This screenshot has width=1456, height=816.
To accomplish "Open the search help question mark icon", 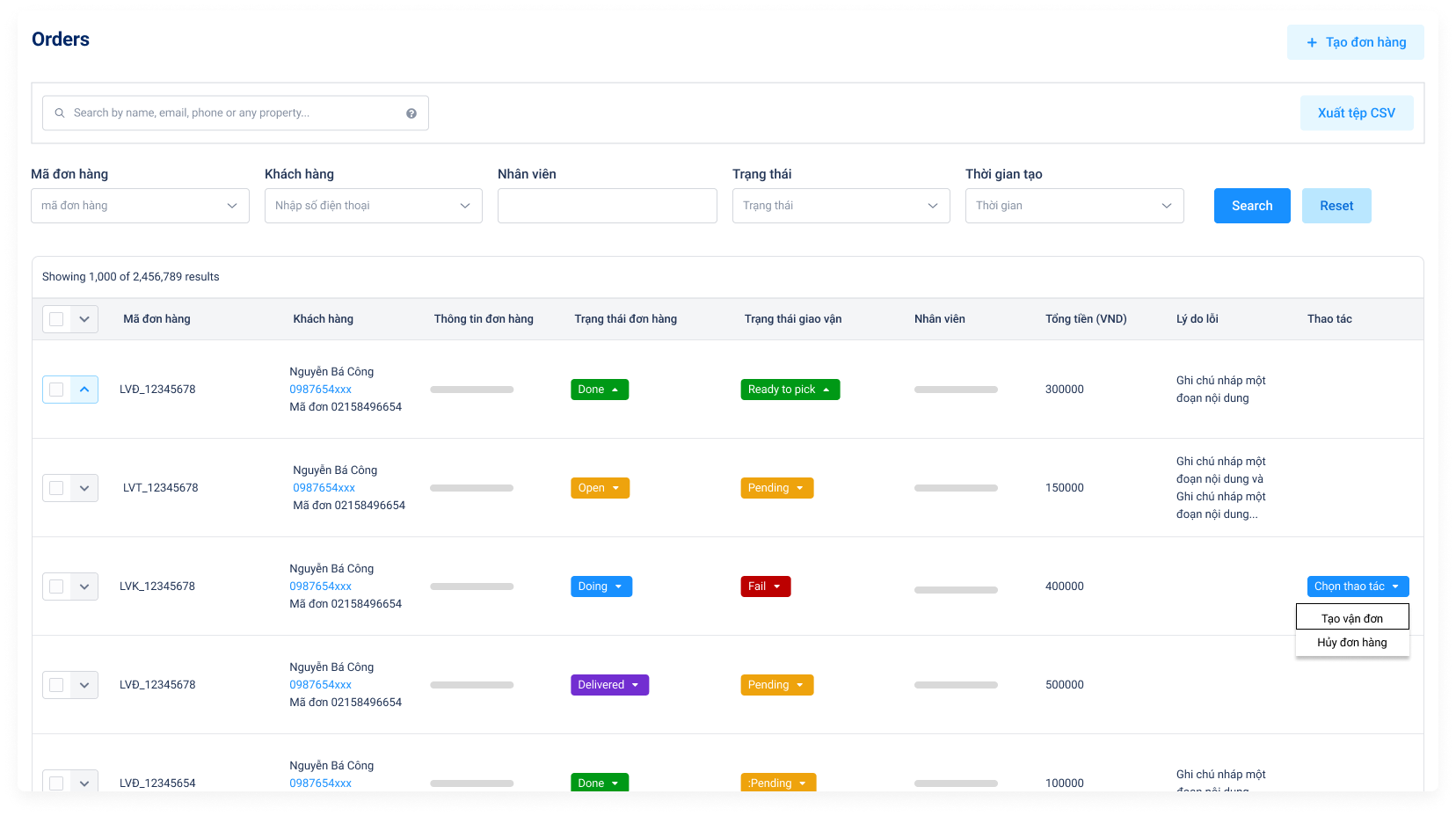I will click(x=411, y=113).
